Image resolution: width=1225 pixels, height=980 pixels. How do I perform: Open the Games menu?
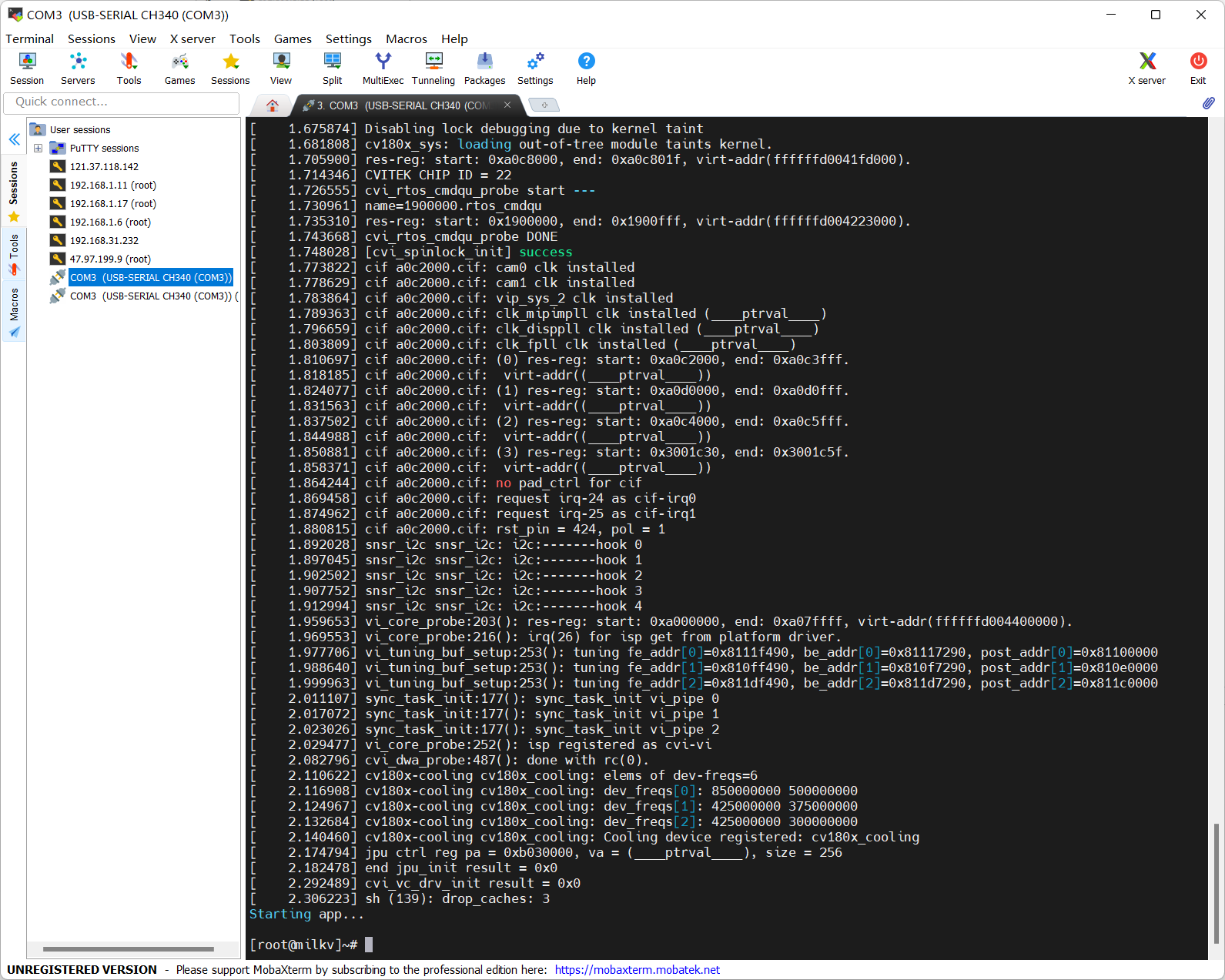(x=293, y=38)
